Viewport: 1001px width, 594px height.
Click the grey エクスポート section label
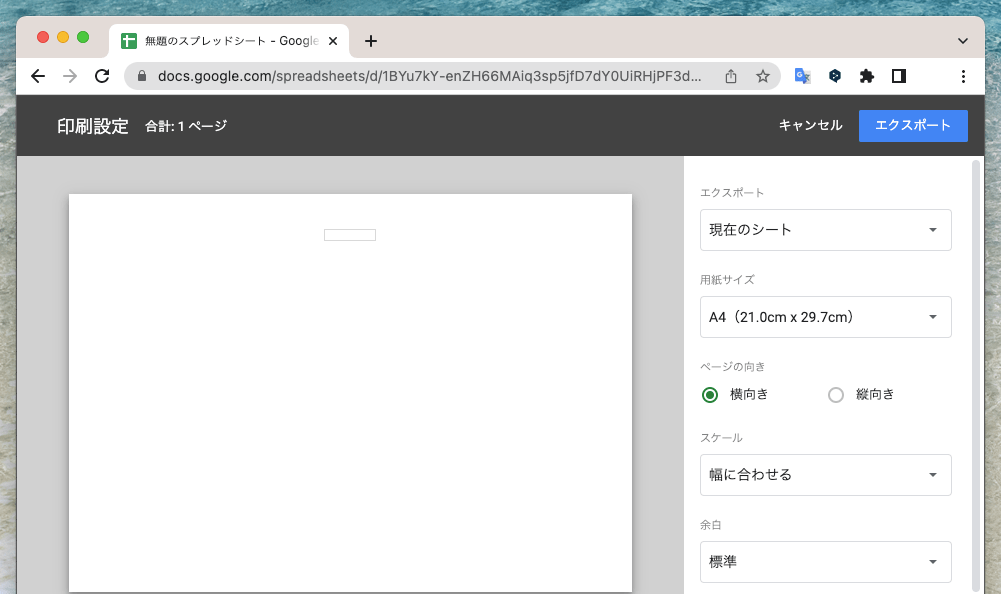pyautogui.click(x=732, y=193)
